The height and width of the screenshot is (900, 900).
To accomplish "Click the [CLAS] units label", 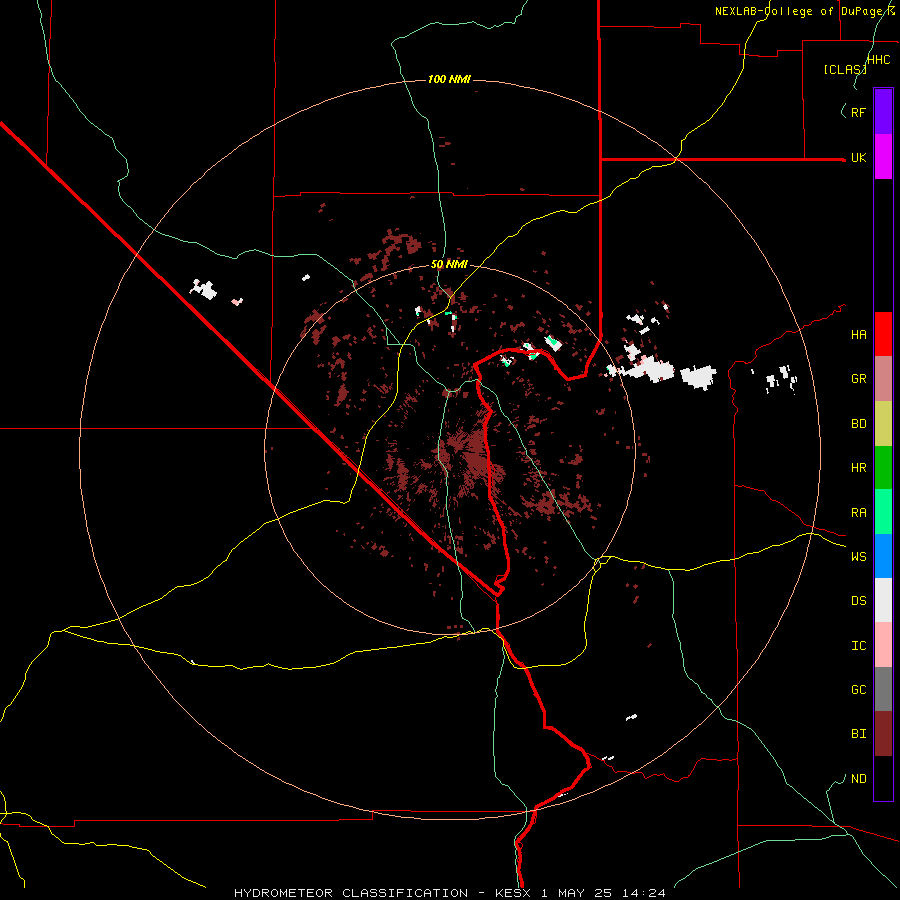I will pyautogui.click(x=845, y=69).
